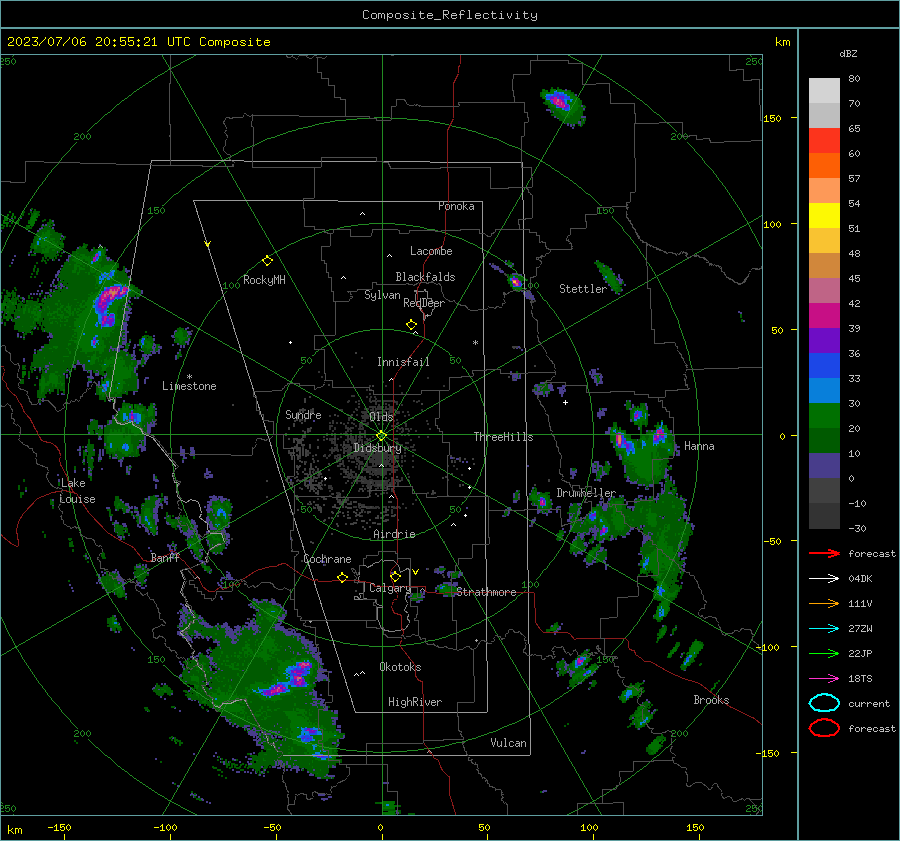
Task: Click the Sundre town label
Action: (x=303, y=414)
